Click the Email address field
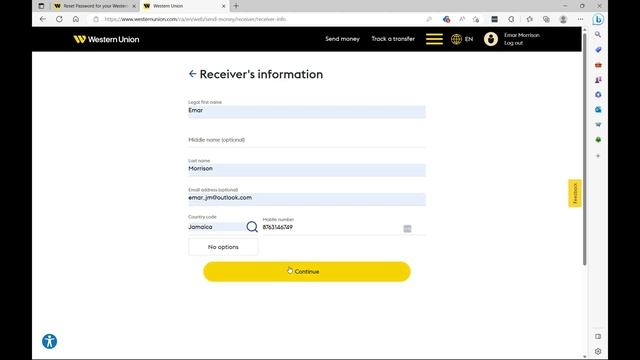The height and width of the screenshot is (360, 640). pos(307,199)
